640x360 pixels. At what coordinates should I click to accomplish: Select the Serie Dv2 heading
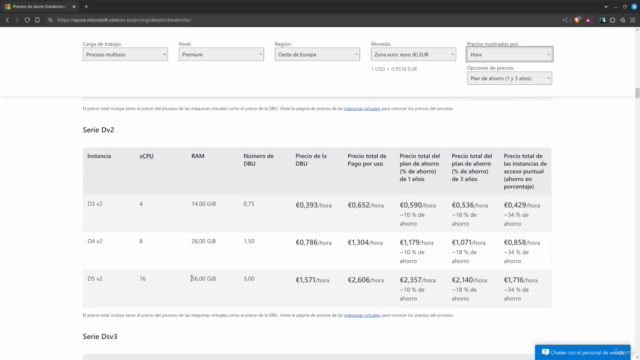tap(98, 130)
